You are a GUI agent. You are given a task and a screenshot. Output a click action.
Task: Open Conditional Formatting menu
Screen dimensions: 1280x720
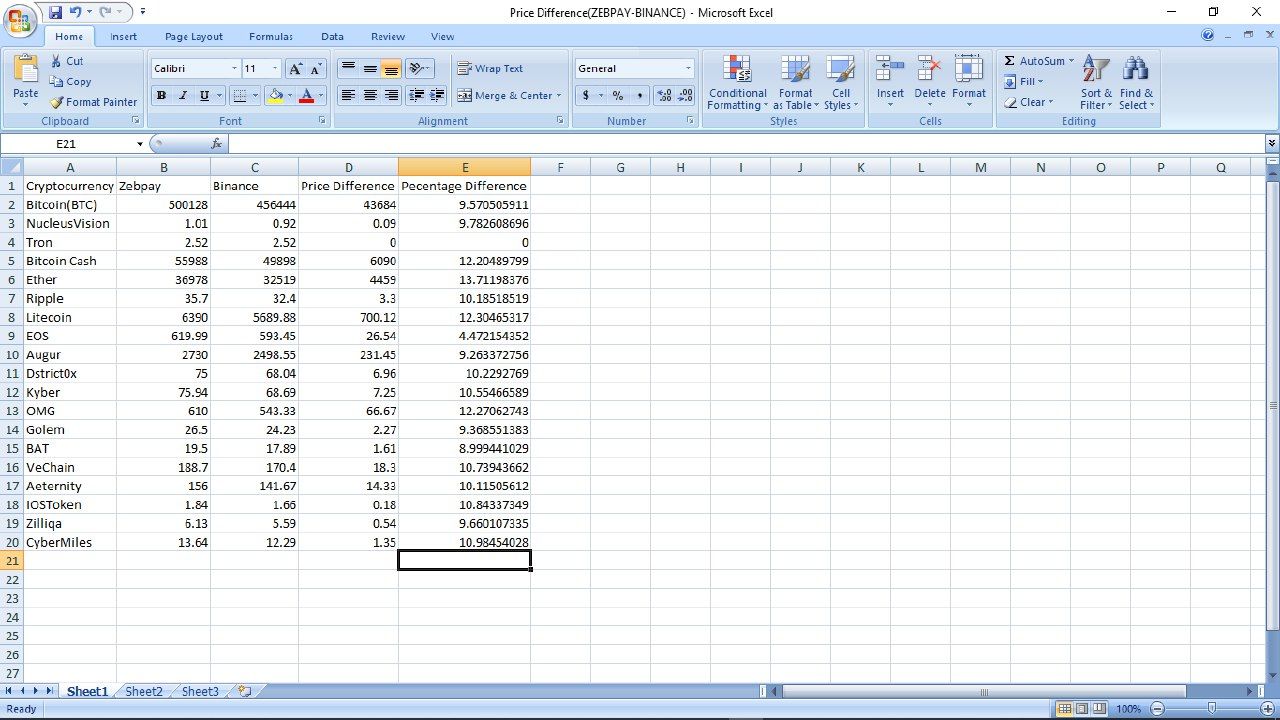tap(738, 82)
